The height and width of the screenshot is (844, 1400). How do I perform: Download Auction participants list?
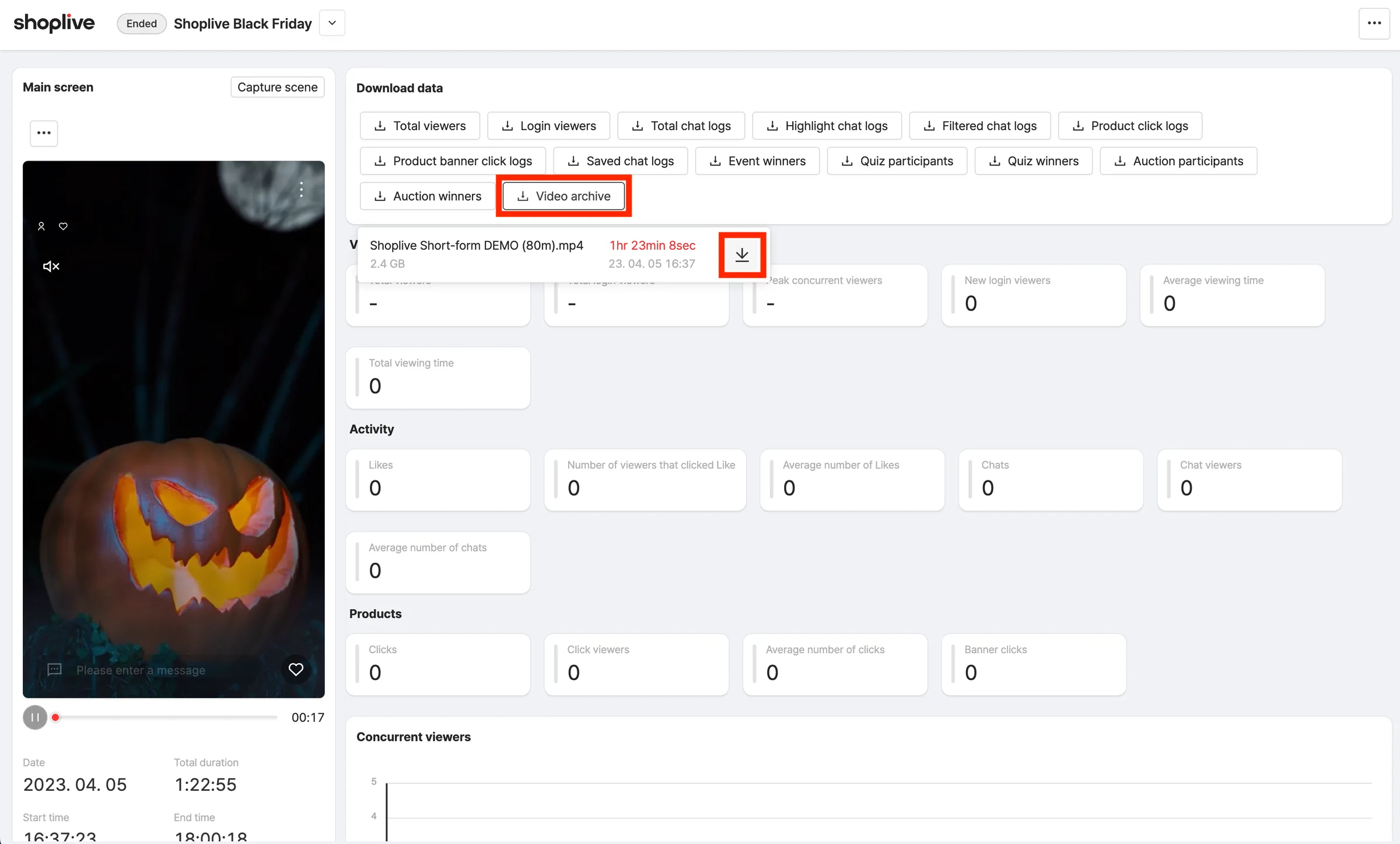pyautogui.click(x=1178, y=161)
